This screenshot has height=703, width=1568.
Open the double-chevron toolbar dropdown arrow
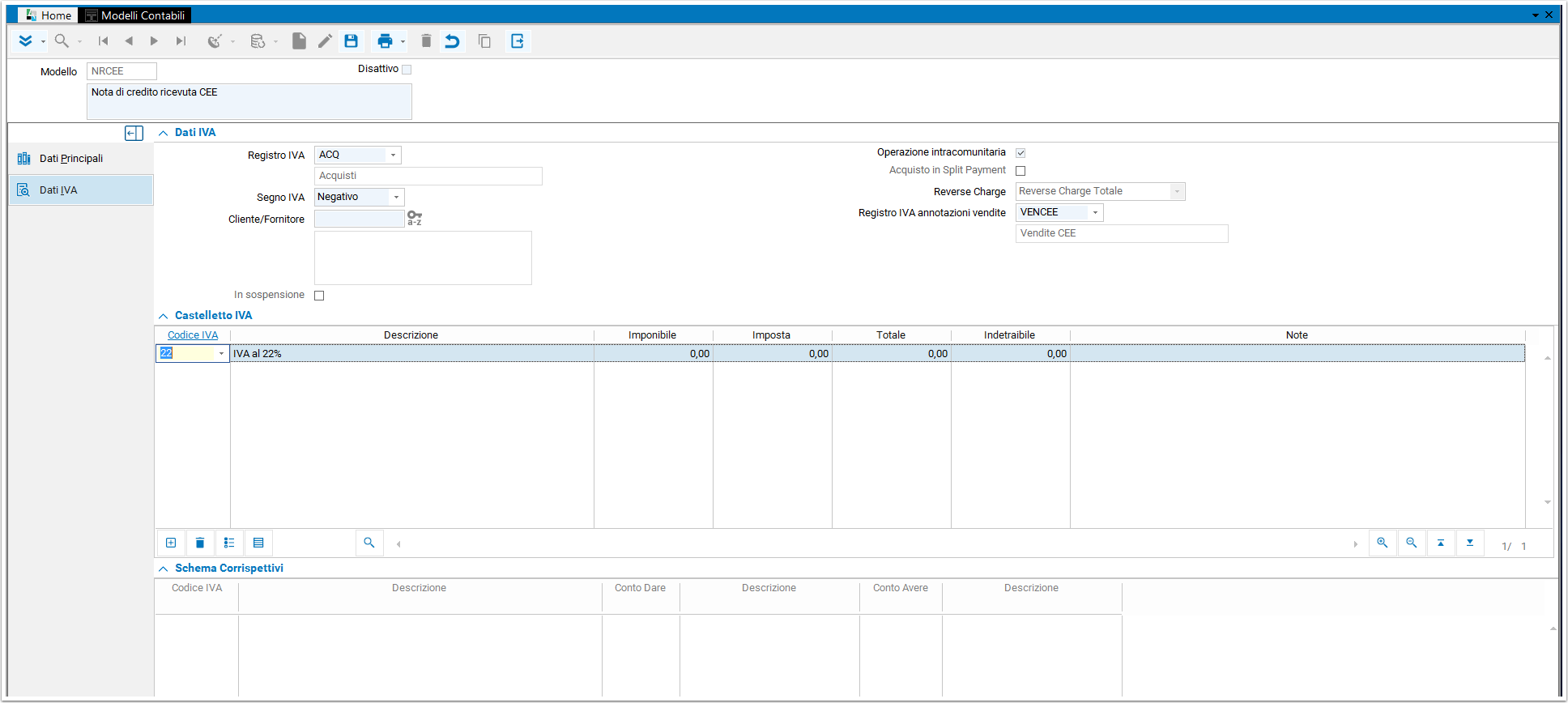[x=43, y=42]
